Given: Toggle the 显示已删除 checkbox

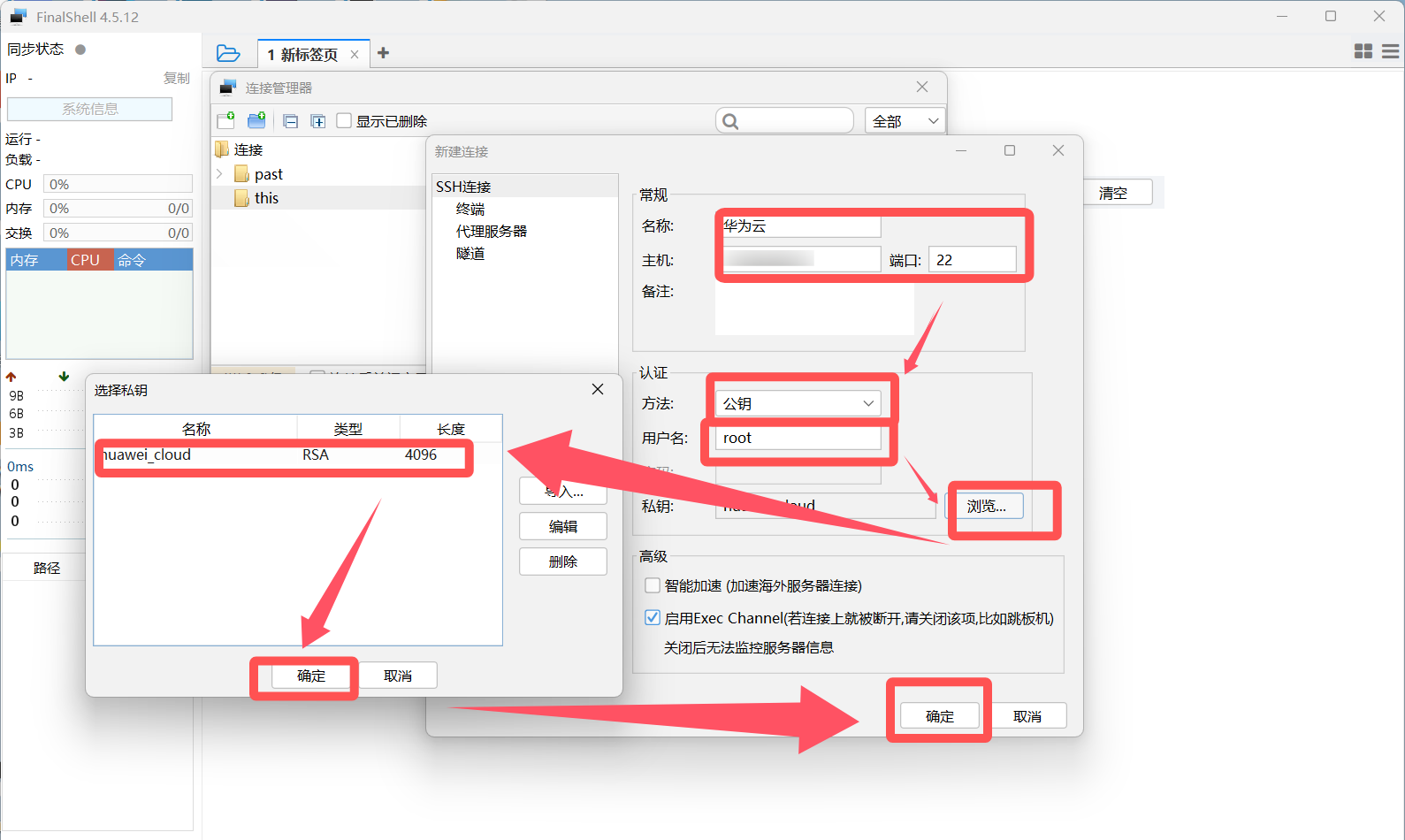Looking at the screenshot, I should [345, 121].
